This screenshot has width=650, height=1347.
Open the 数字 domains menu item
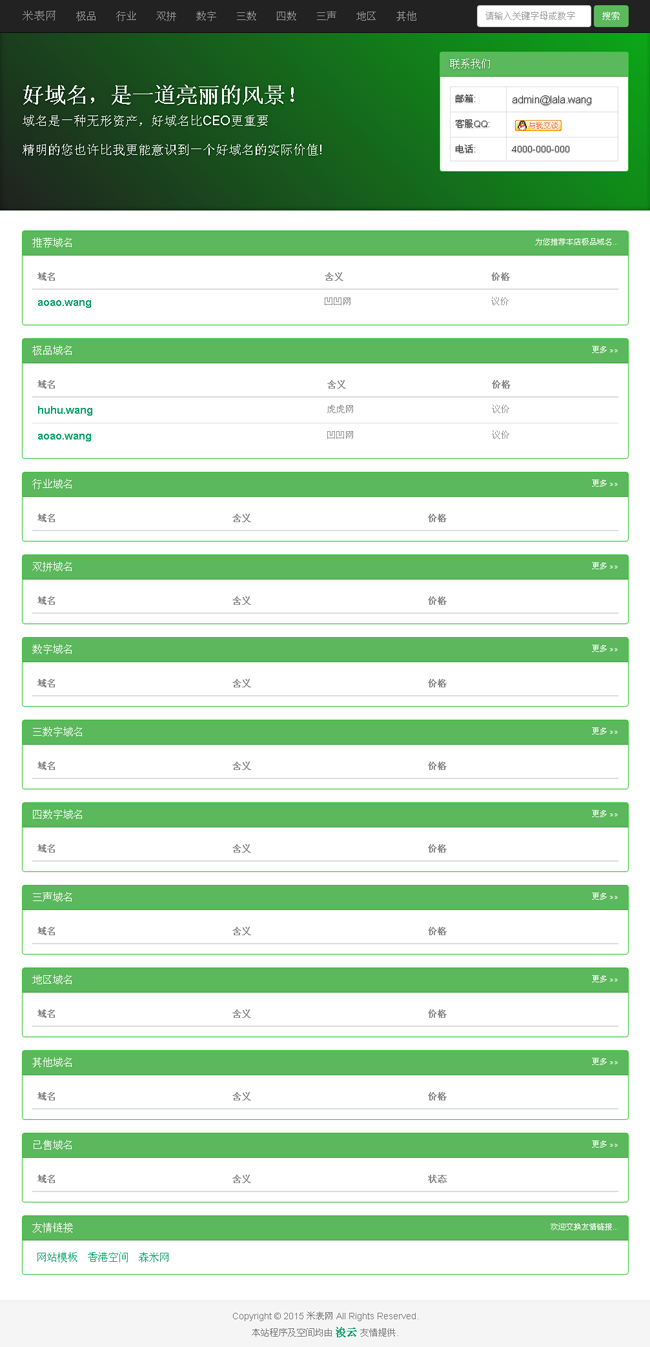click(206, 16)
